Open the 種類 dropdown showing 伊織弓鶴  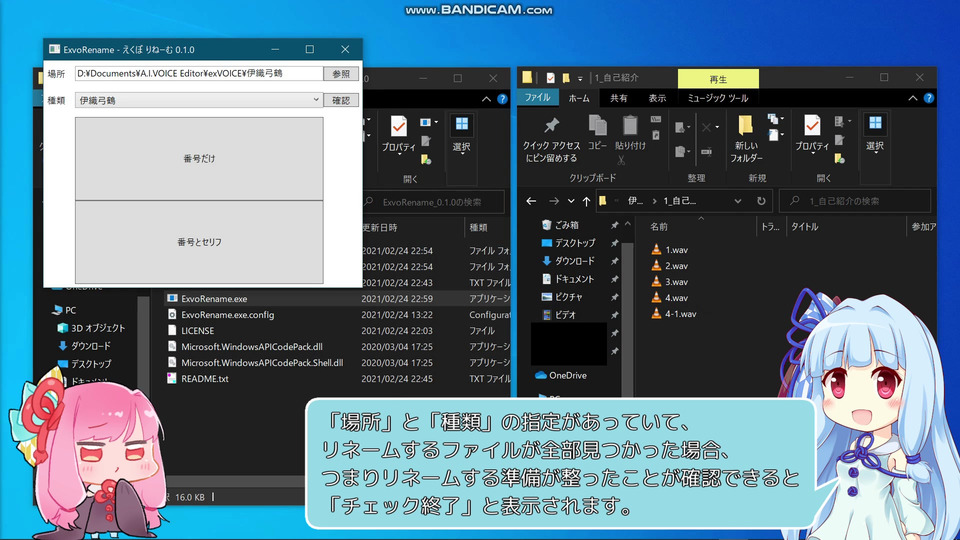[199, 100]
